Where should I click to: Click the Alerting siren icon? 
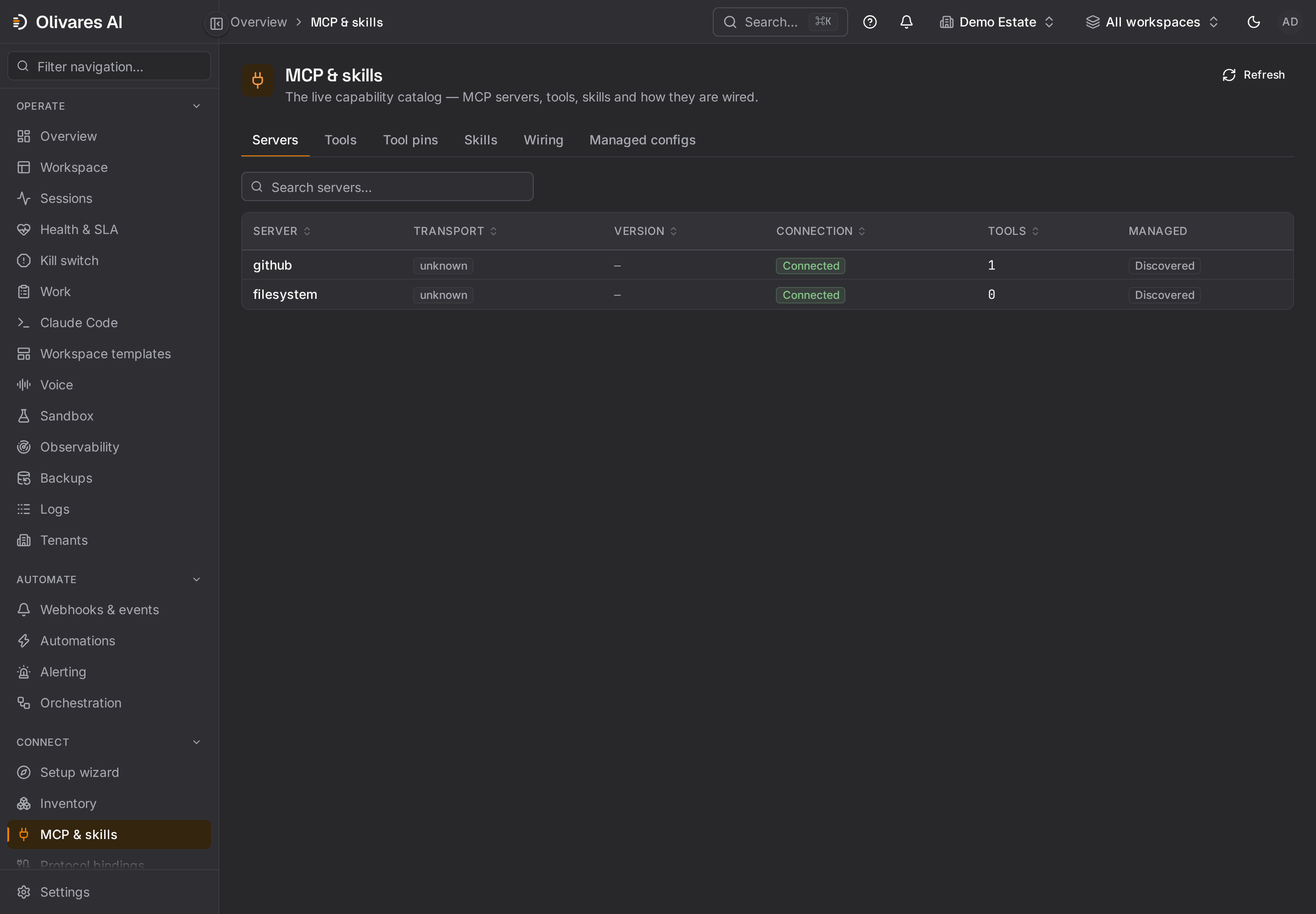point(23,671)
